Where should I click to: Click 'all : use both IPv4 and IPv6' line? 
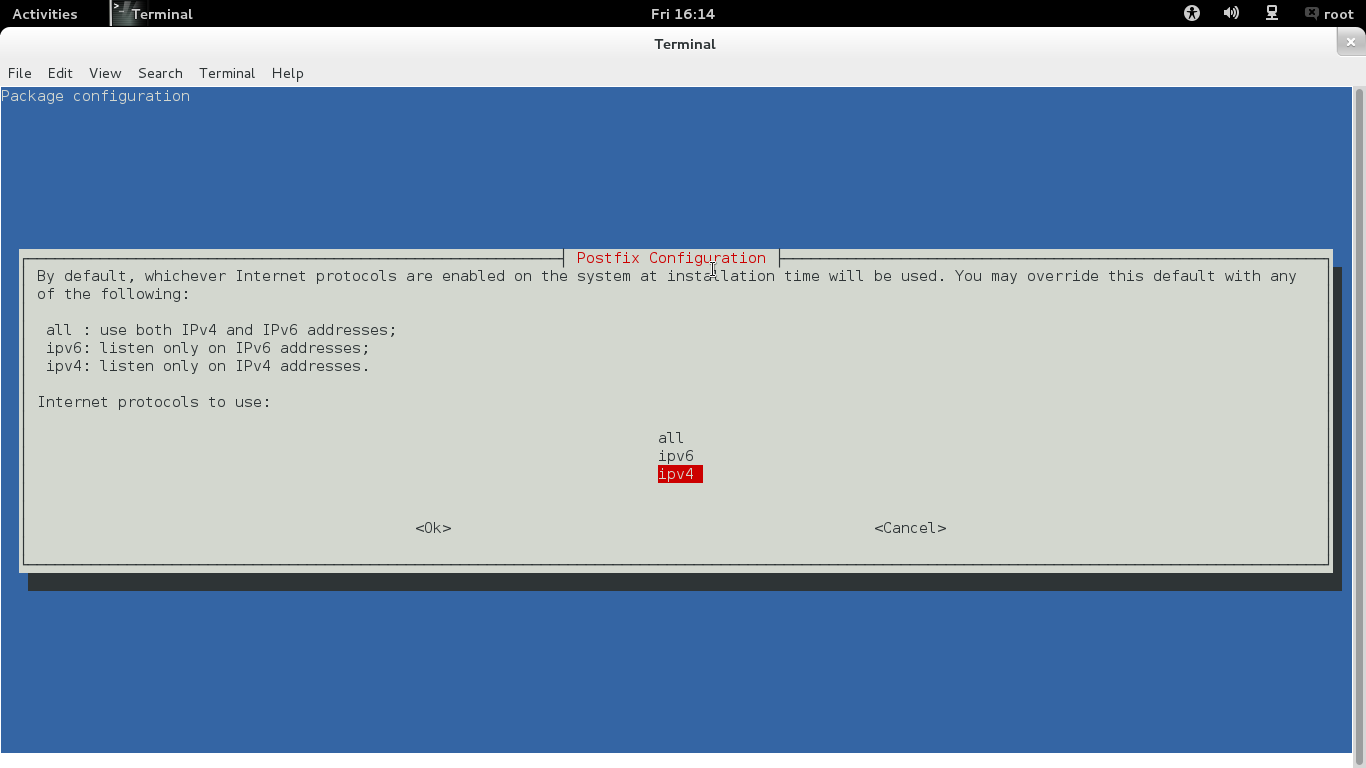(x=221, y=330)
